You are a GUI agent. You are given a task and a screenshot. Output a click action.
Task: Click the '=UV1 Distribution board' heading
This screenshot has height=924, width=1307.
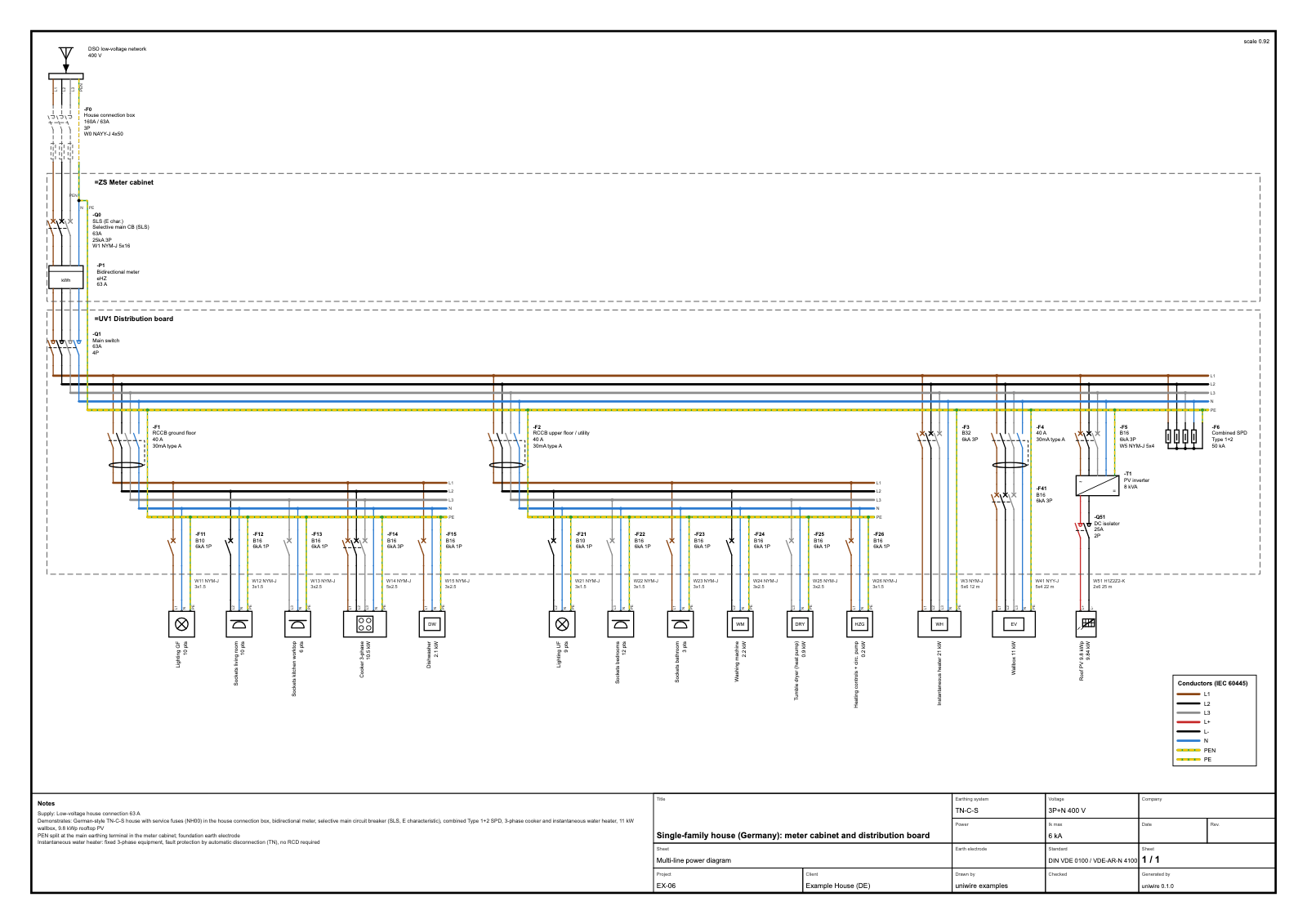[133, 319]
